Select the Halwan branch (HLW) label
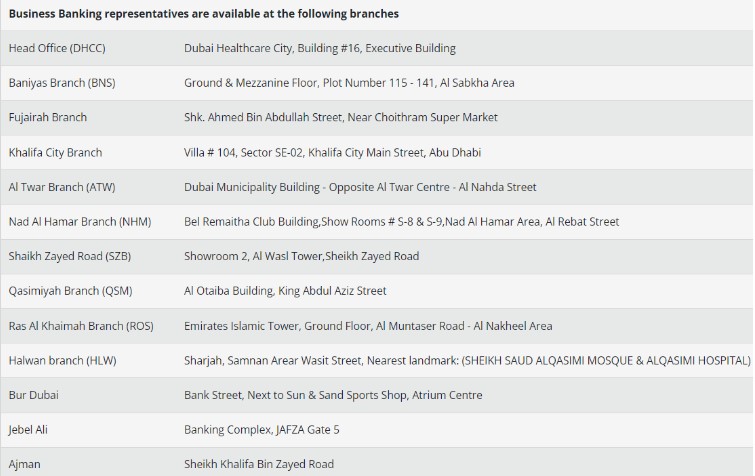This screenshot has height=476, width=755. (x=60, y=360)
